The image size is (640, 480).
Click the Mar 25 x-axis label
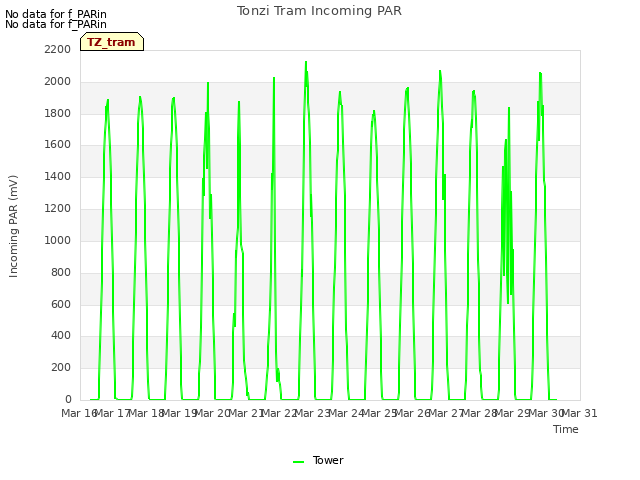(x=380, y=413)
